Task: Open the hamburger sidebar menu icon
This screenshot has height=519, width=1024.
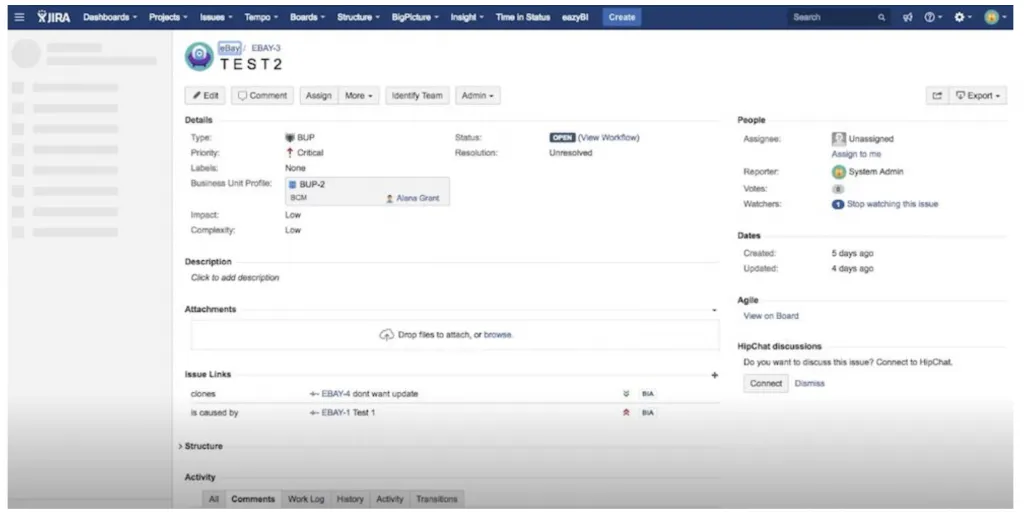Action: 20,17
